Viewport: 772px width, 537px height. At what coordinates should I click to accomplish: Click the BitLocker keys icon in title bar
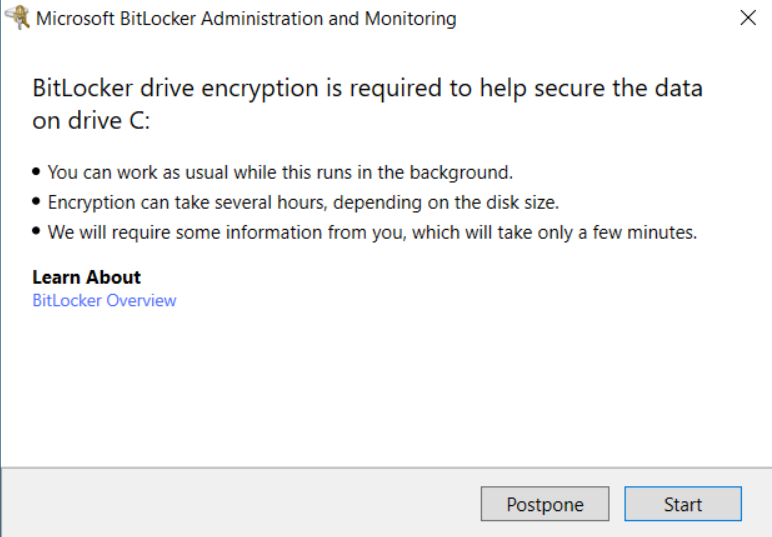coord(17,18)
